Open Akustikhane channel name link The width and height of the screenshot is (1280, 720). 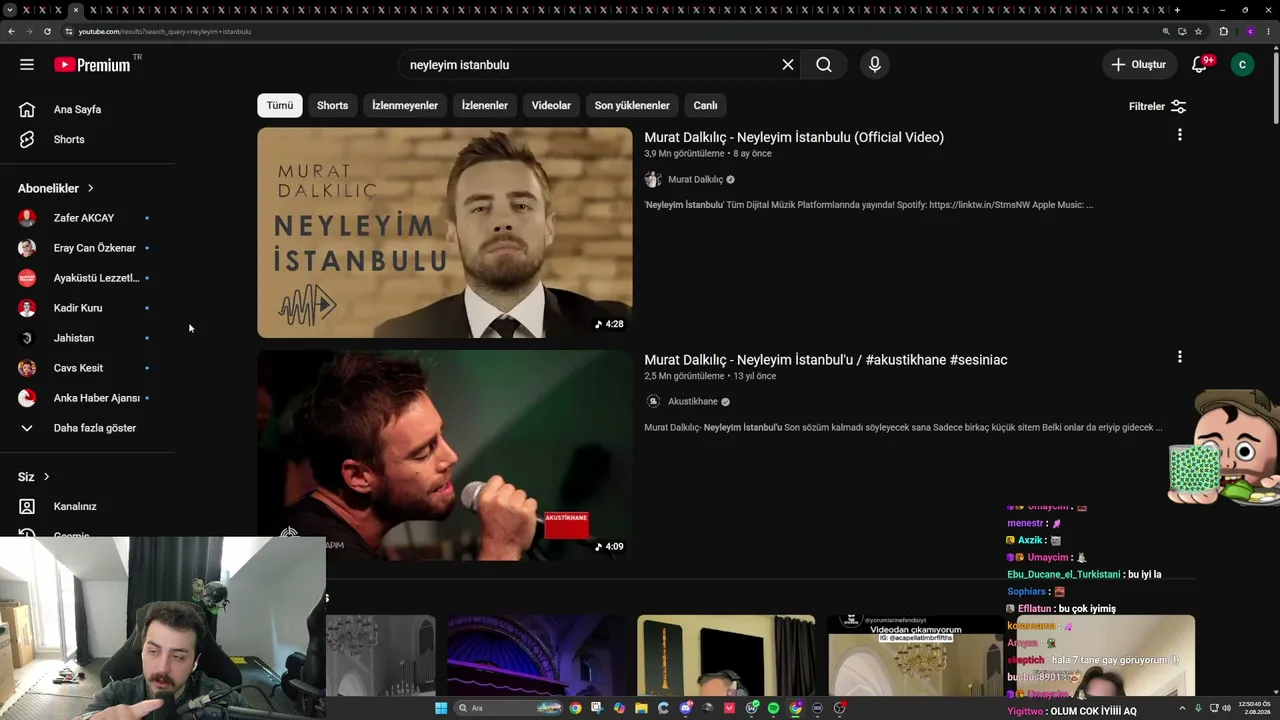[x=693, y=402]
